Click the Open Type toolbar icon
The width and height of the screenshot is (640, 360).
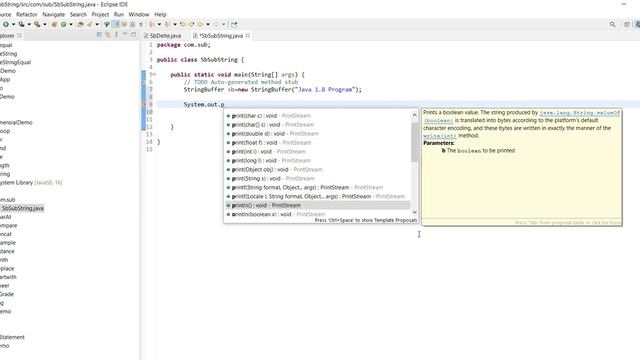tap(80, 24)
